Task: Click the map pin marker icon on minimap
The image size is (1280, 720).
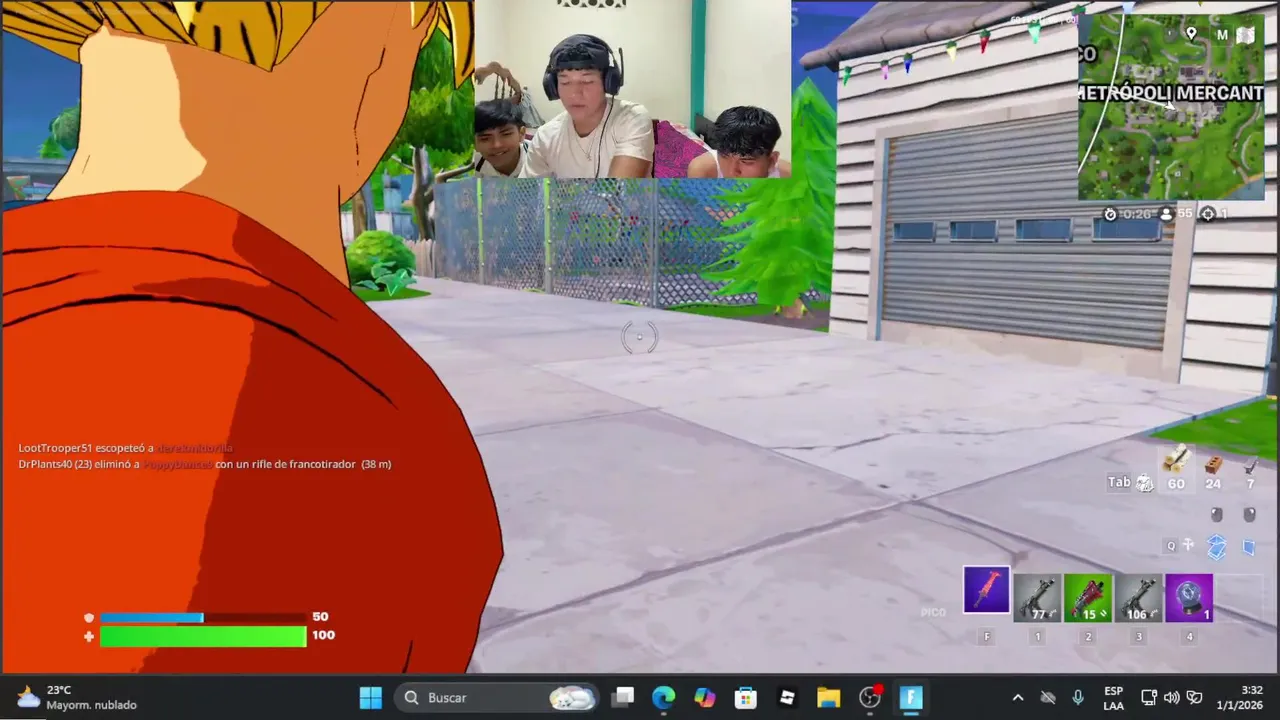Action: pos(1191,34)
